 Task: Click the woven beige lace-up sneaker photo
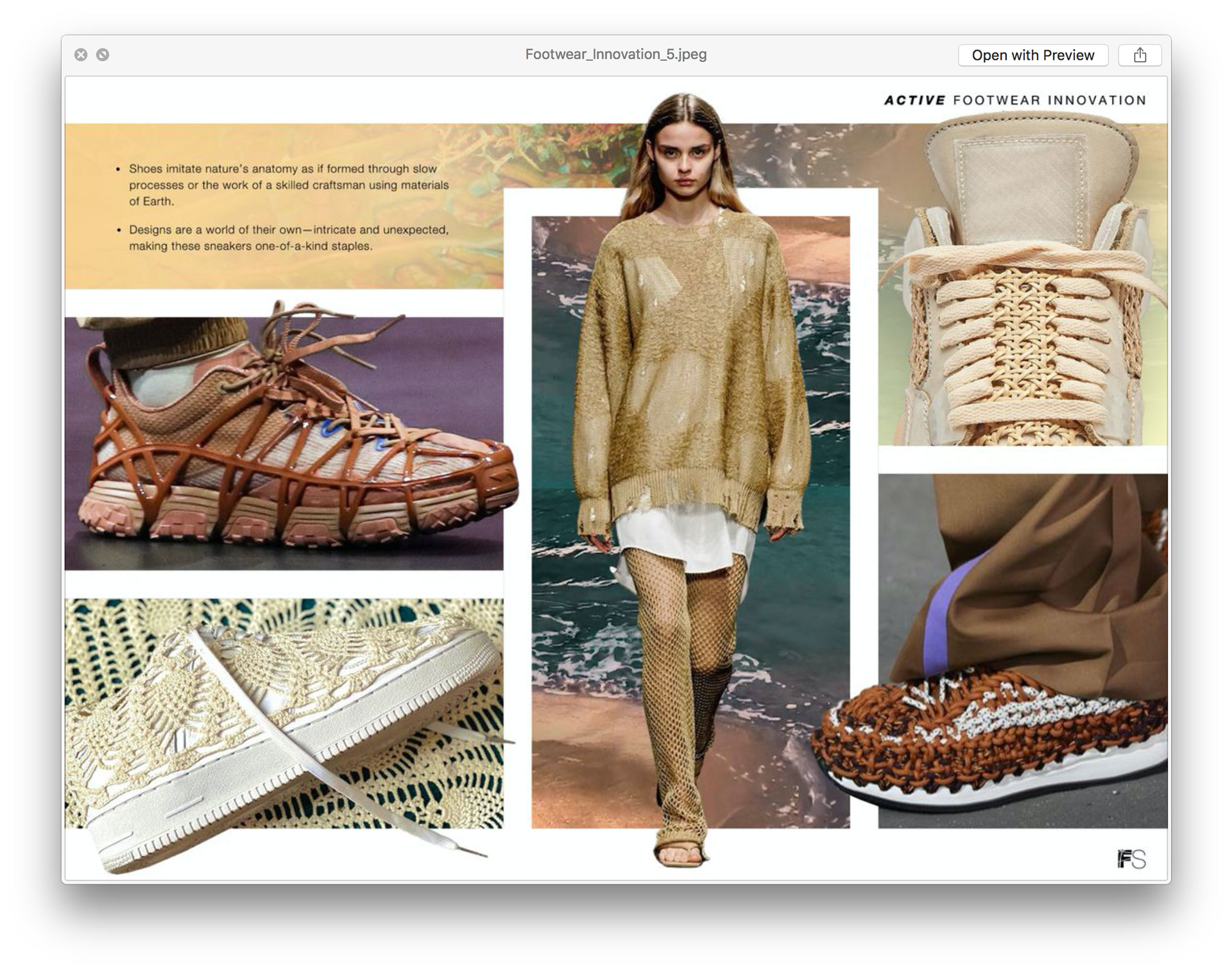[x=1023, y=278]
